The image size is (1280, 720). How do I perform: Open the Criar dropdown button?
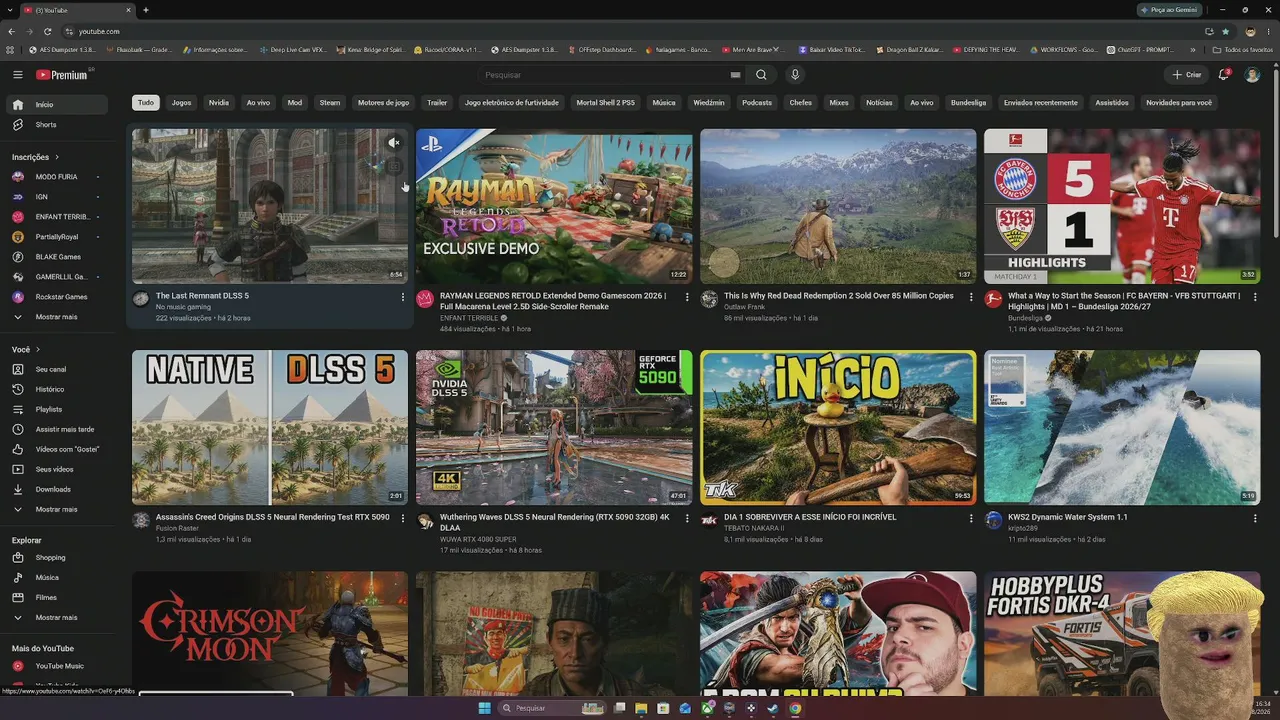point(1187,75)
